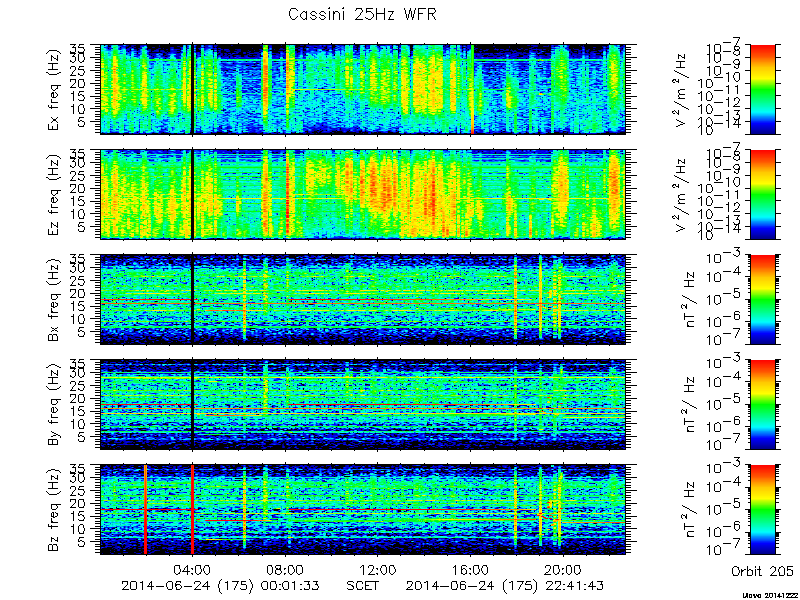The height and width of the screenshot is (600, 800).
Task: Click the Ez freq (Hz) spectrogram panel
Action: click(x=363, y=194)
